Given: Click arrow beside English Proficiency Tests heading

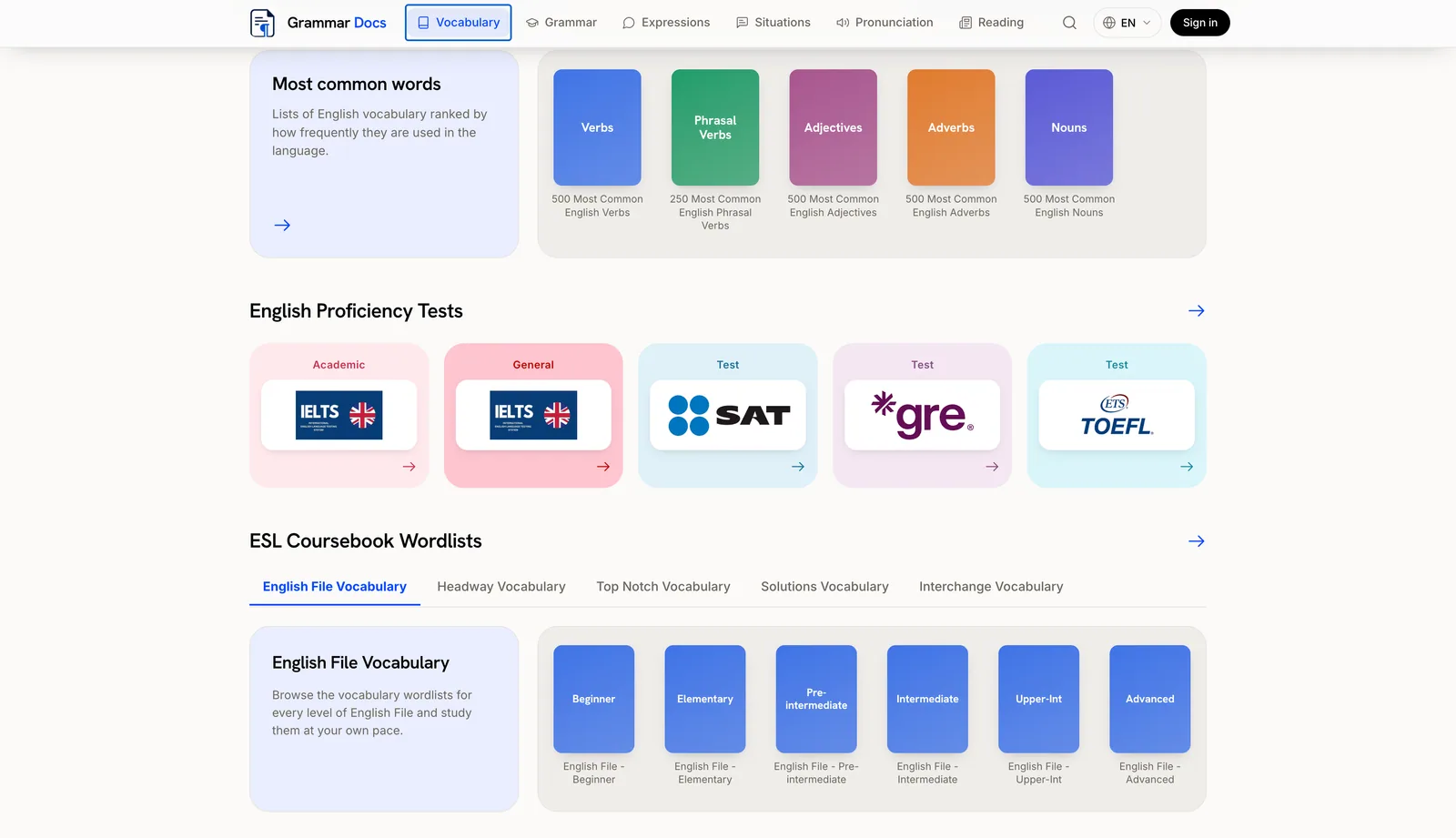Looking at the screenshot, I should [1197, 311].
